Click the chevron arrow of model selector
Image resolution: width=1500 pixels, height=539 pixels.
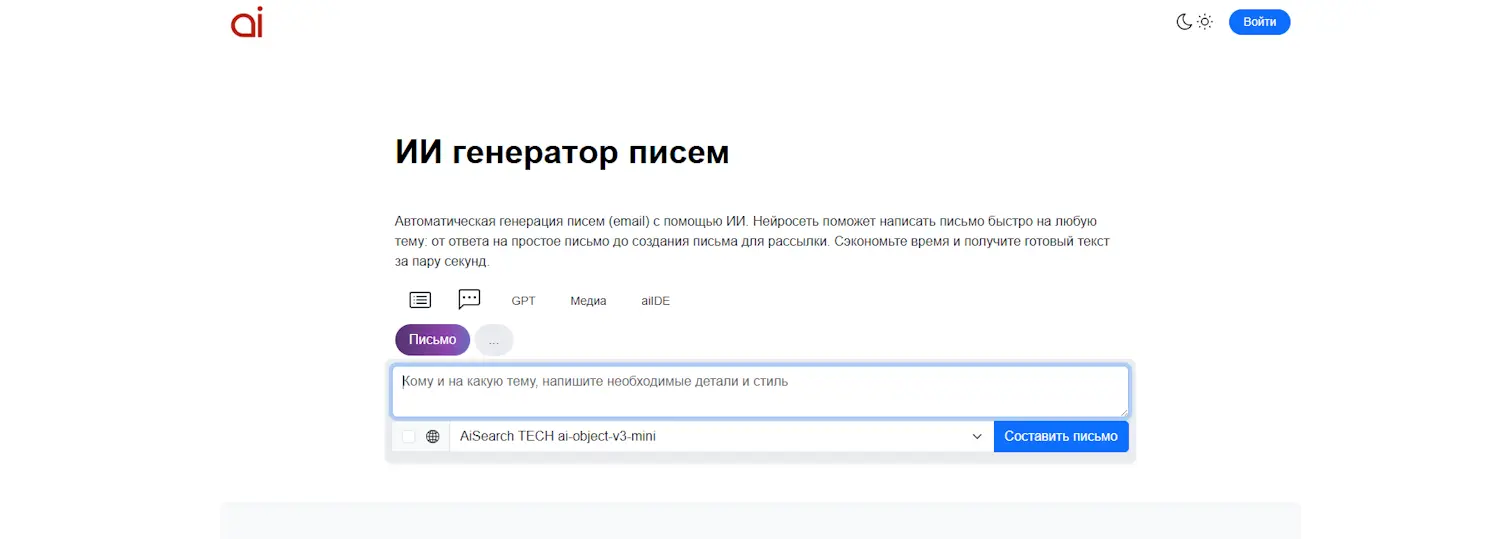[x=977, y=437]
